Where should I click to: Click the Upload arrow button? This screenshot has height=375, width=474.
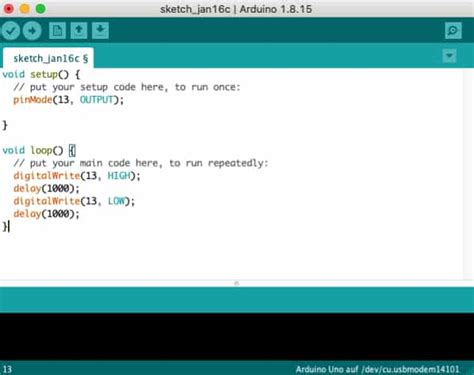coord(32,31)
